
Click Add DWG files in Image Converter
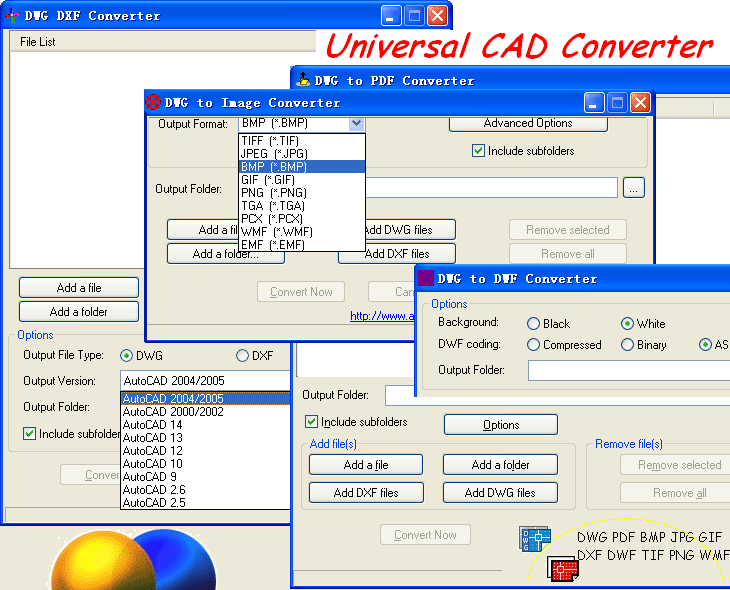(411, 230)
